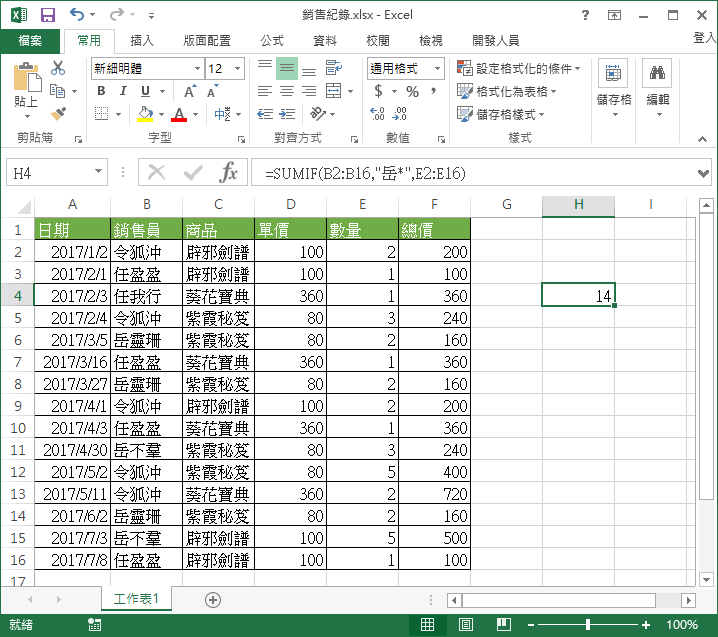Screen dimensions: 718x637
Task: Switch to Page Layout view icon
Action: (x=464, y=625)
